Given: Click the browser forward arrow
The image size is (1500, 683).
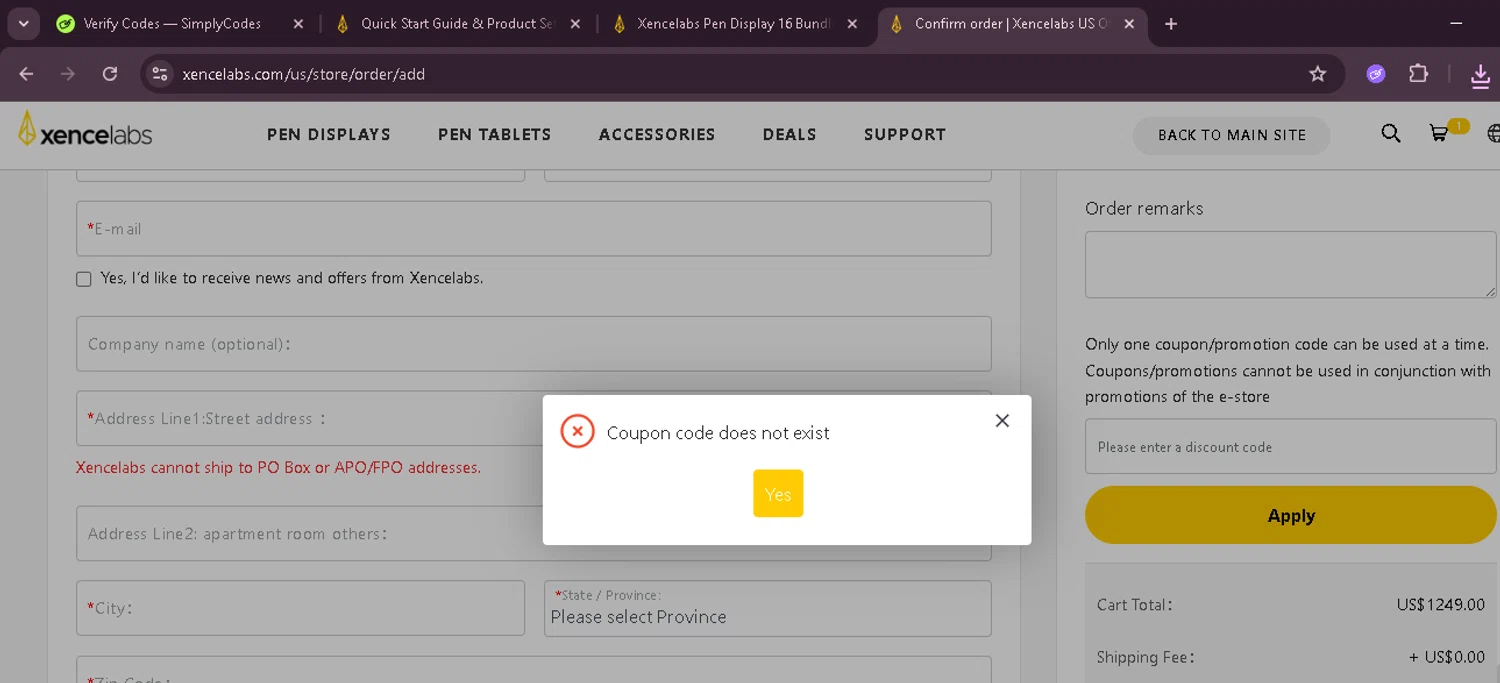Looking at the screenshot, I should tap(68, 74).
